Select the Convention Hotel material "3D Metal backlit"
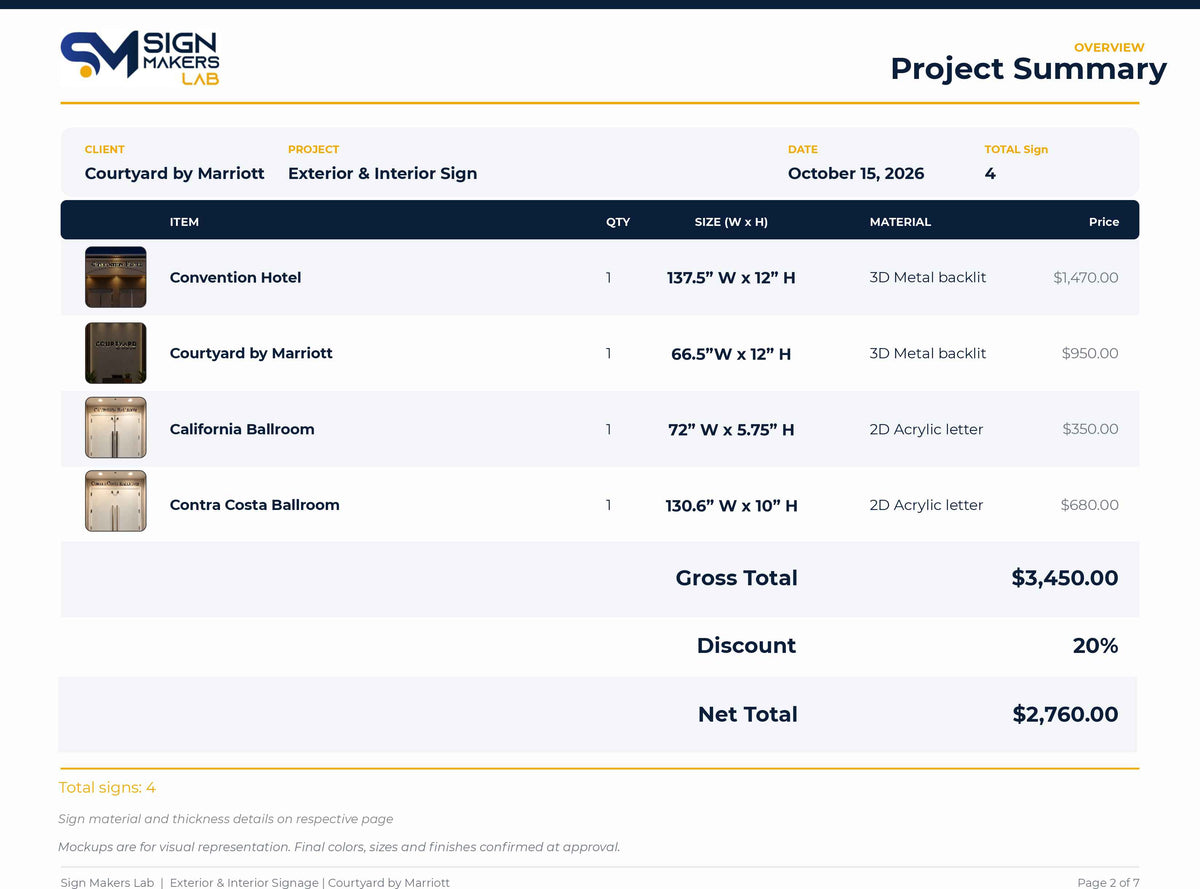 [928, 277]
